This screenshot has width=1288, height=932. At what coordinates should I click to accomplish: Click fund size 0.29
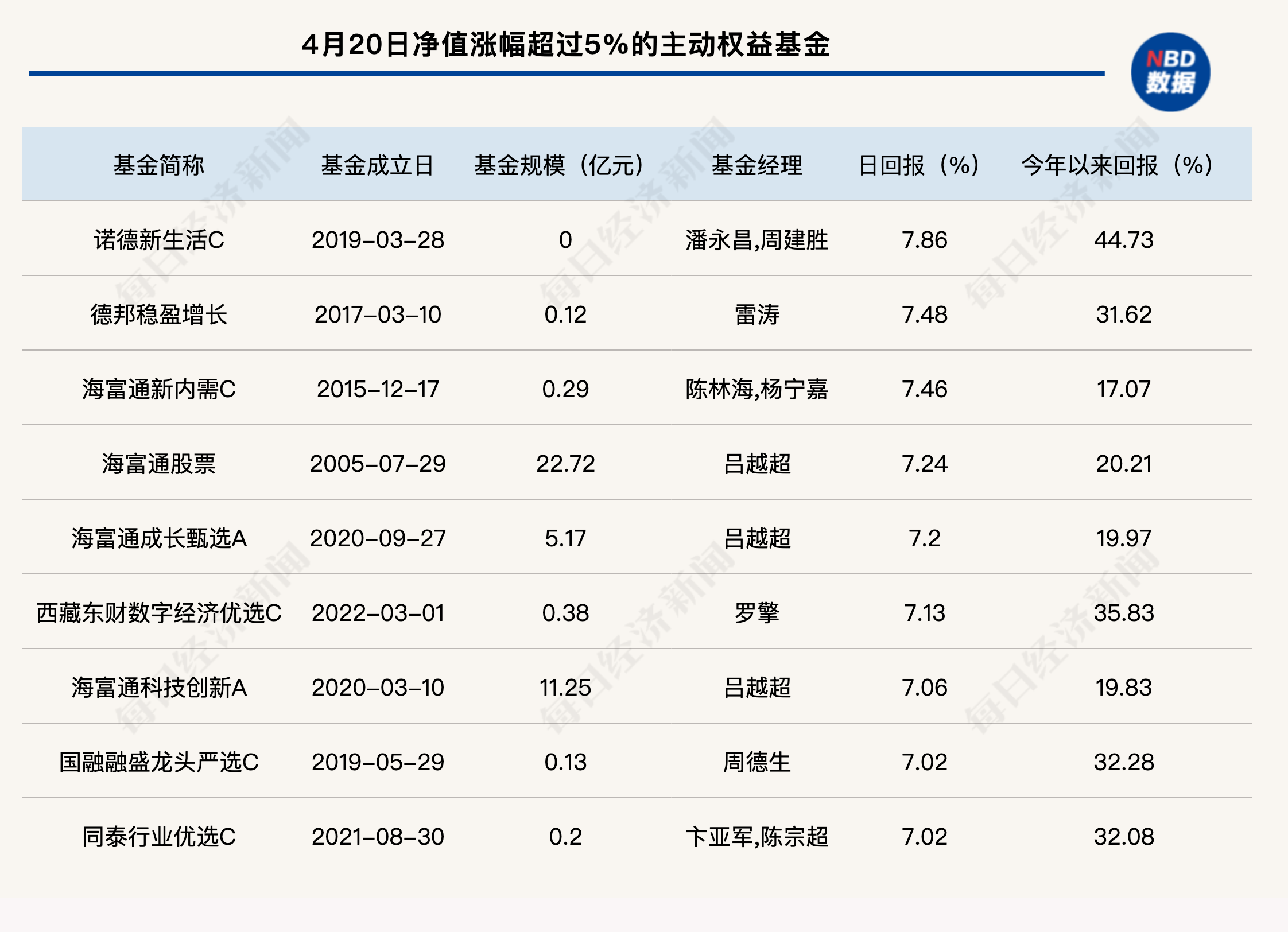565,389
